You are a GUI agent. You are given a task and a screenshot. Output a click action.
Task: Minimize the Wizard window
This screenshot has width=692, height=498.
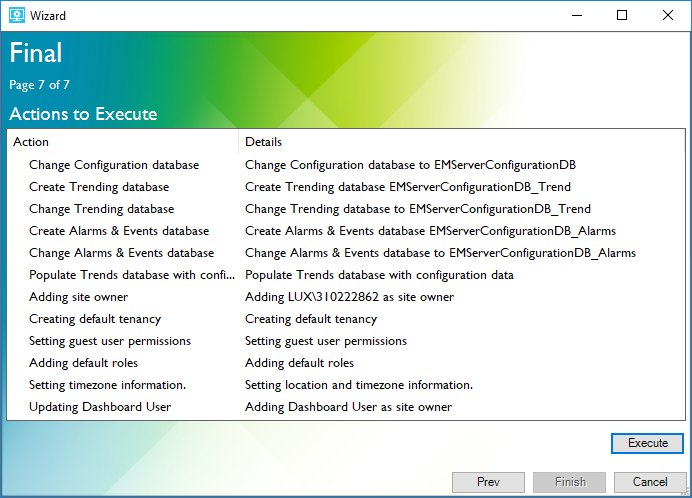click(576, 15)
